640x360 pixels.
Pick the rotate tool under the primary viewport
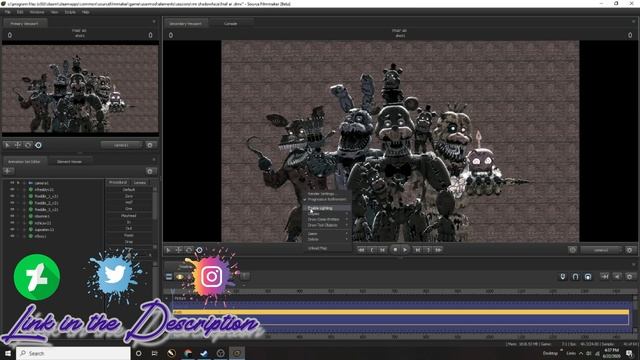28,145
